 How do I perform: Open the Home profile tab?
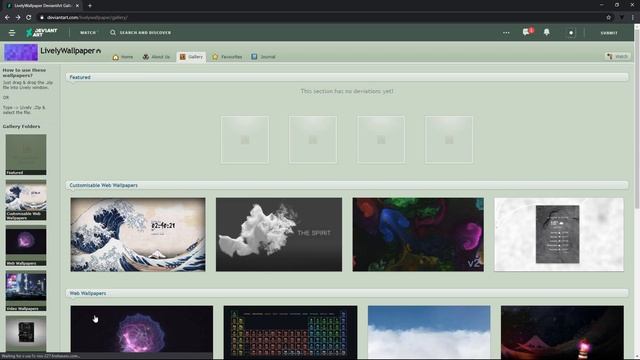123,57
